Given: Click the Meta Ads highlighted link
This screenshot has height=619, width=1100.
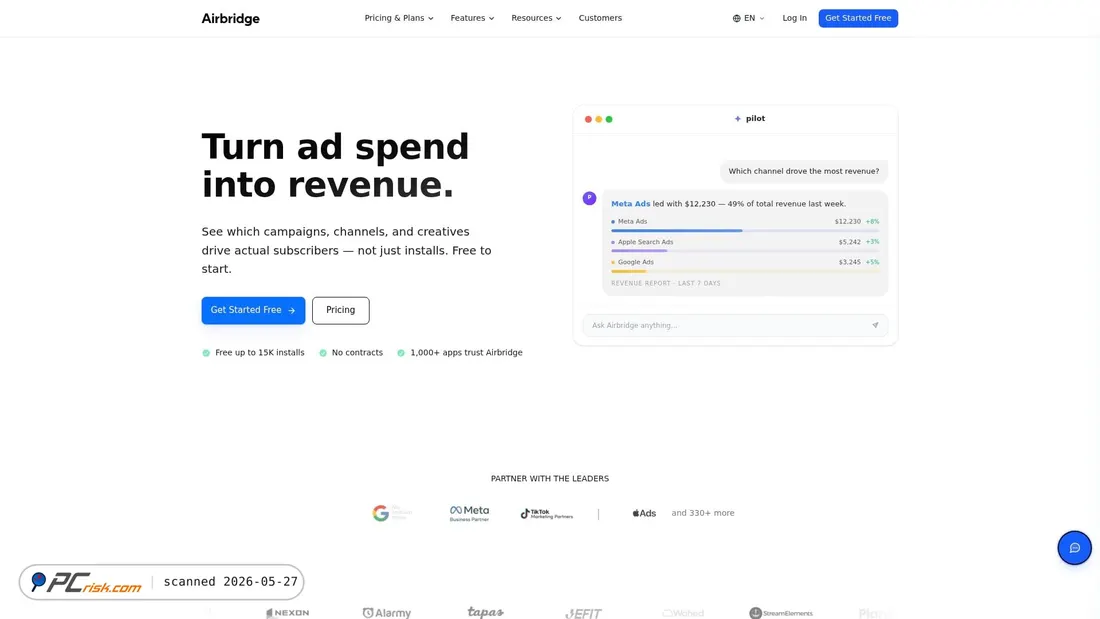Looking at the screenshot, I should pyautogui.click(x=631, y=204).
